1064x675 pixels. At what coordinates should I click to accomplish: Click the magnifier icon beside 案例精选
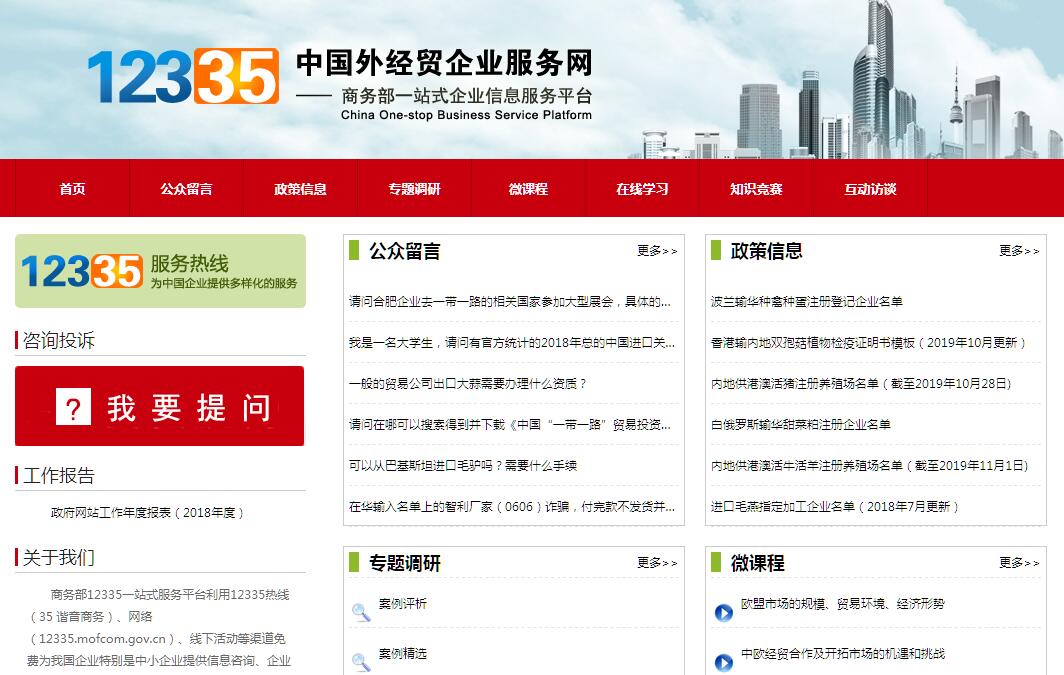coord(361,661)
